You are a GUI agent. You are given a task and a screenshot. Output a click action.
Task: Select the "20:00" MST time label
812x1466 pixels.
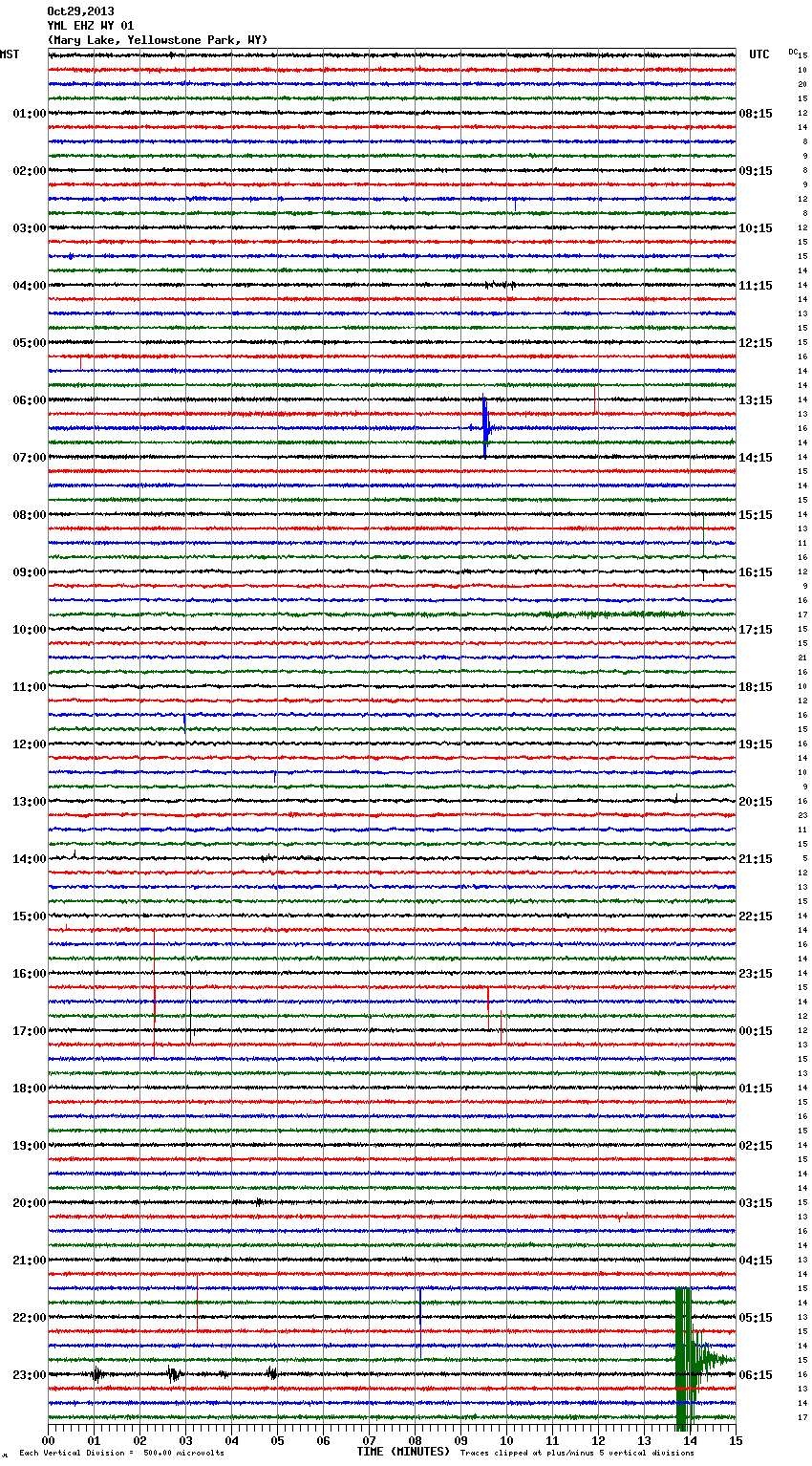coord(30,1203)
